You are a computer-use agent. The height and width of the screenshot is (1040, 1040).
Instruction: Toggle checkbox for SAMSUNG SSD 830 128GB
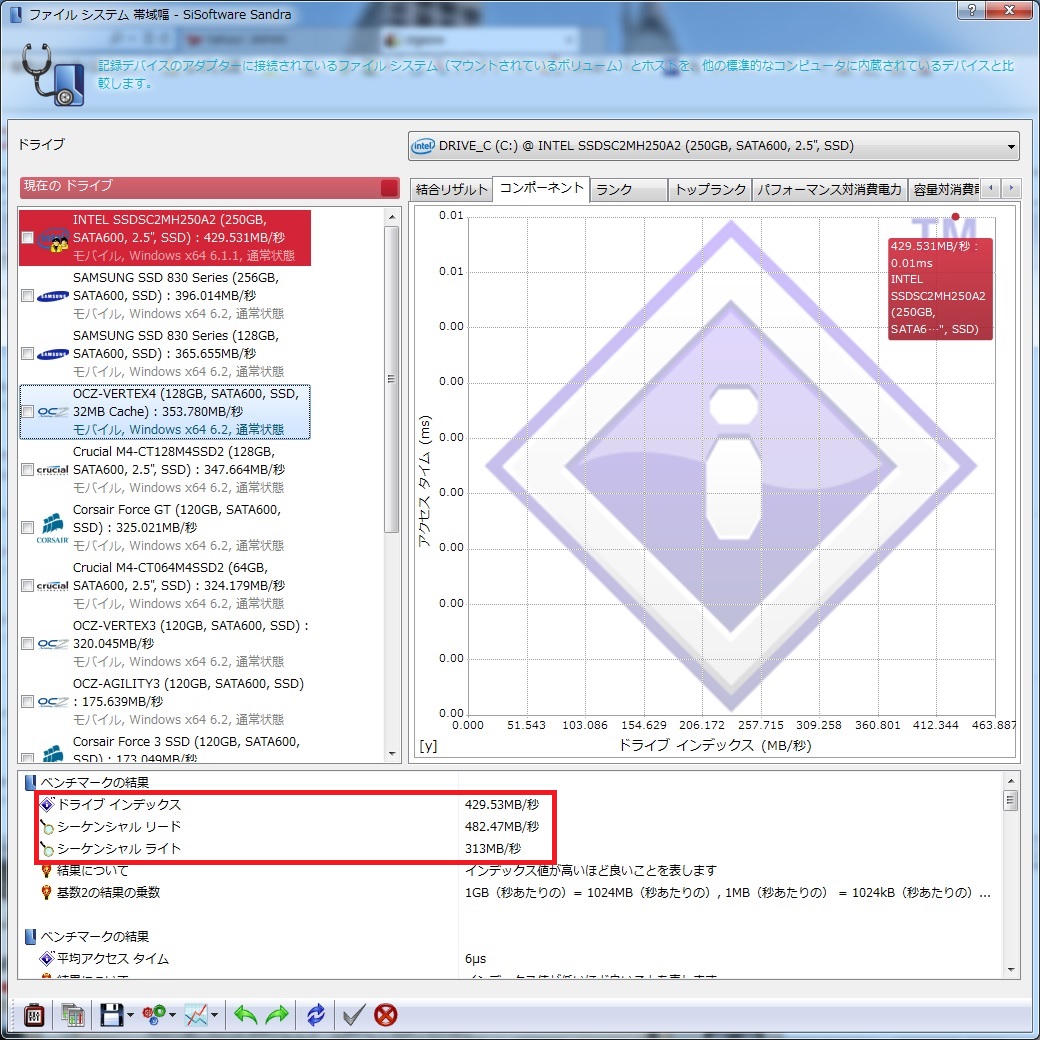tap(27, 354)
